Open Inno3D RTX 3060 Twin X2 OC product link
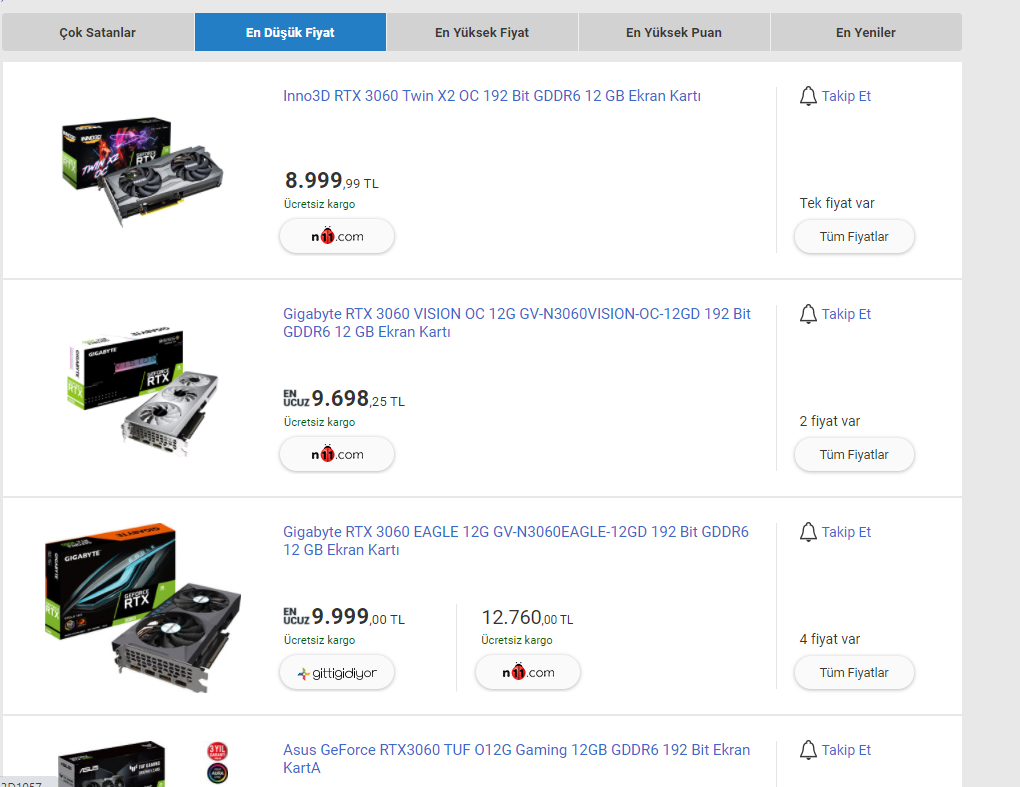1020x787 pixels. click(492, 96)
